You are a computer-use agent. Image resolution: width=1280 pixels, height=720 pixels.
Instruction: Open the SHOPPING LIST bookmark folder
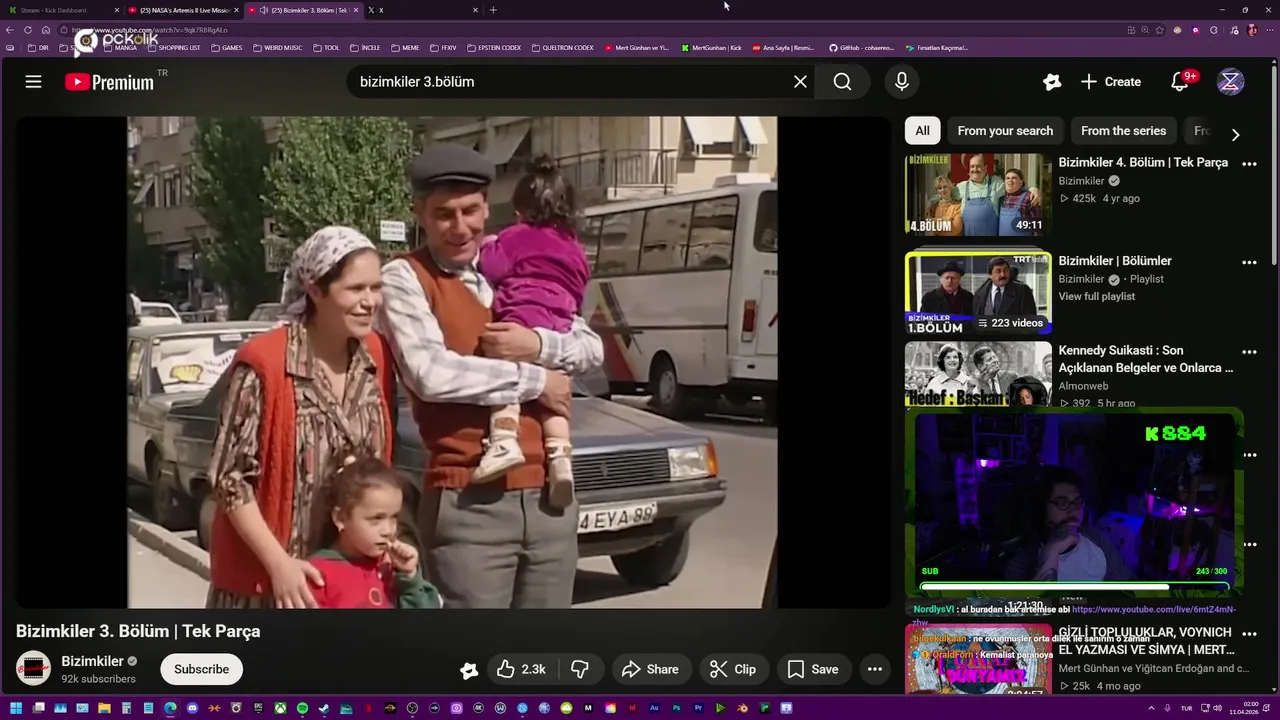coord(174,47)
